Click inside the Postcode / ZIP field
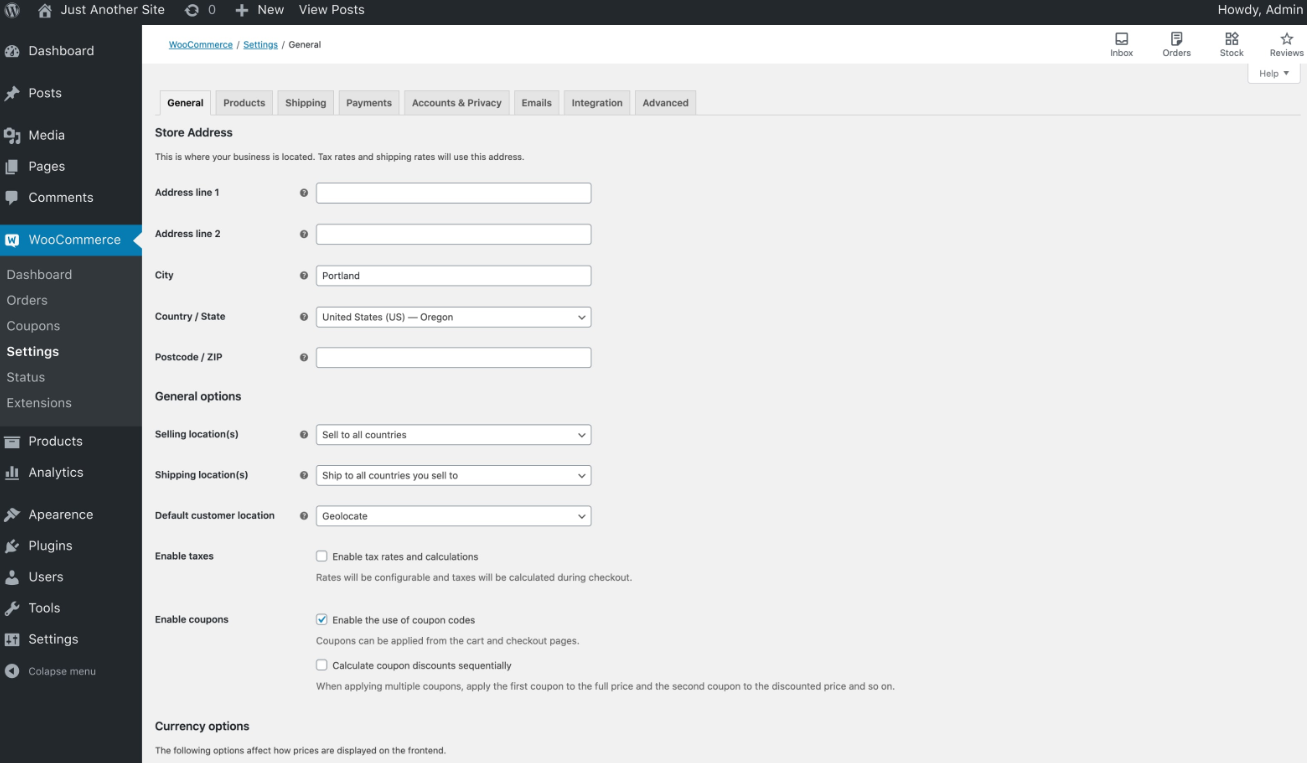Viewport: 1307px width, 763px height. pos(453,356)
